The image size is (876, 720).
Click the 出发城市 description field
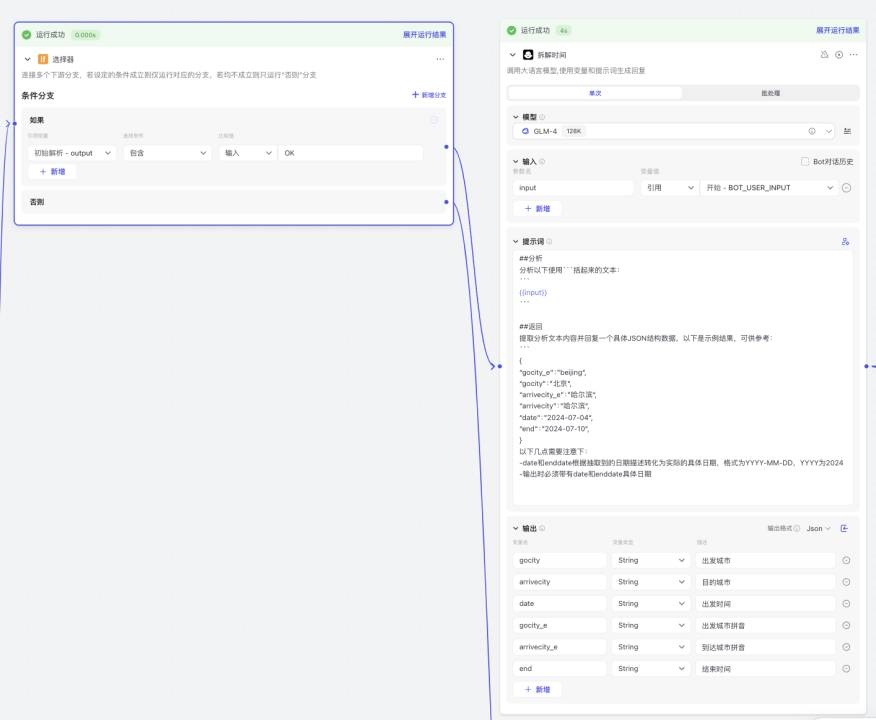[x=765, y=560]
